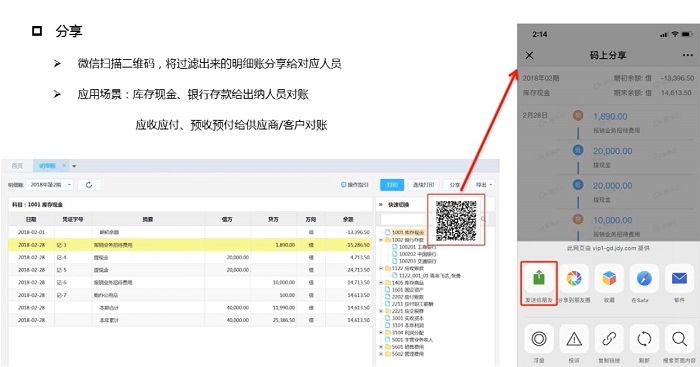Viewport: 700px width, 367px height.
Task: Tap the 1,890.00 entry on phone
Action: 610,117
